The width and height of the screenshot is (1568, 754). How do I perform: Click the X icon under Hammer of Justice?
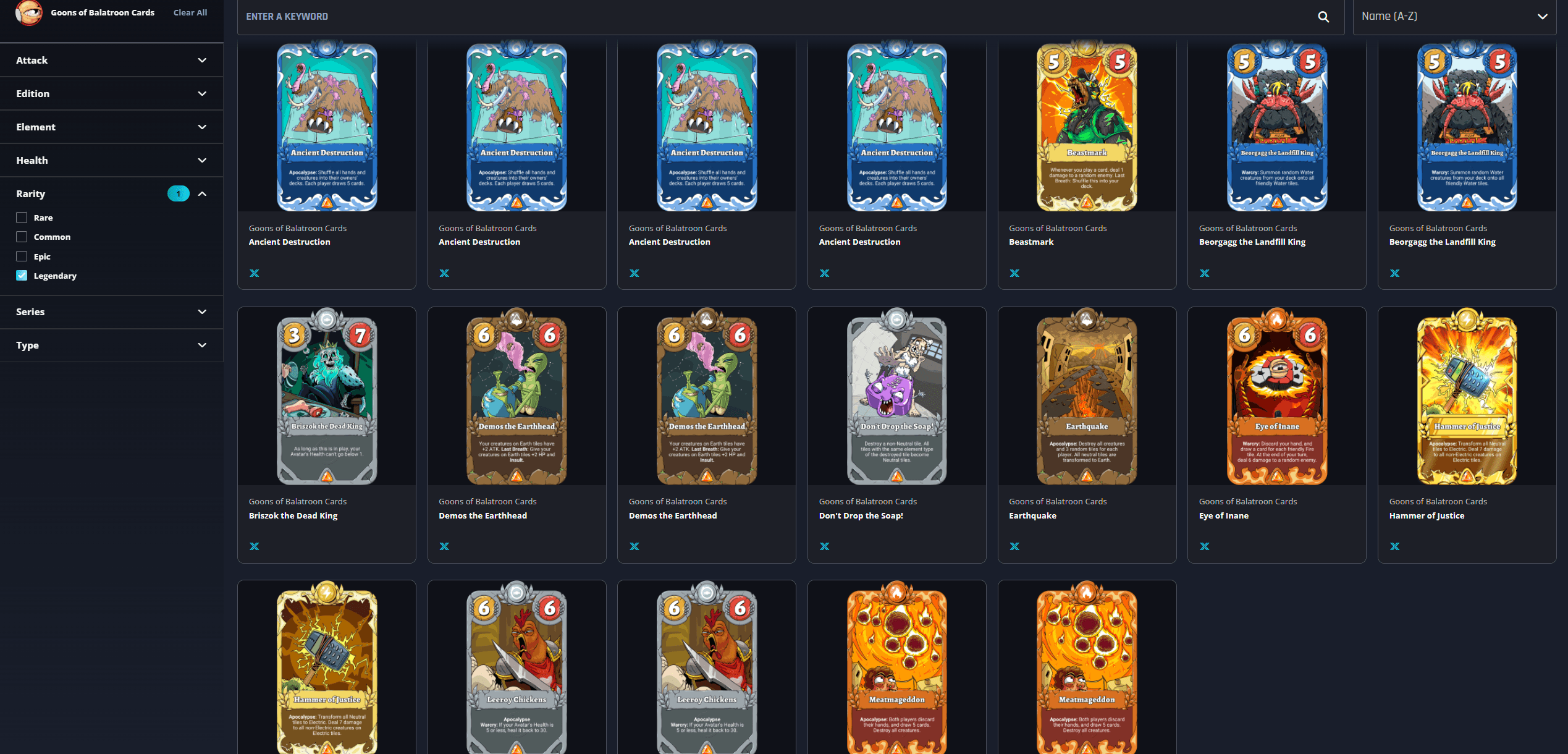coord(1395,546)
